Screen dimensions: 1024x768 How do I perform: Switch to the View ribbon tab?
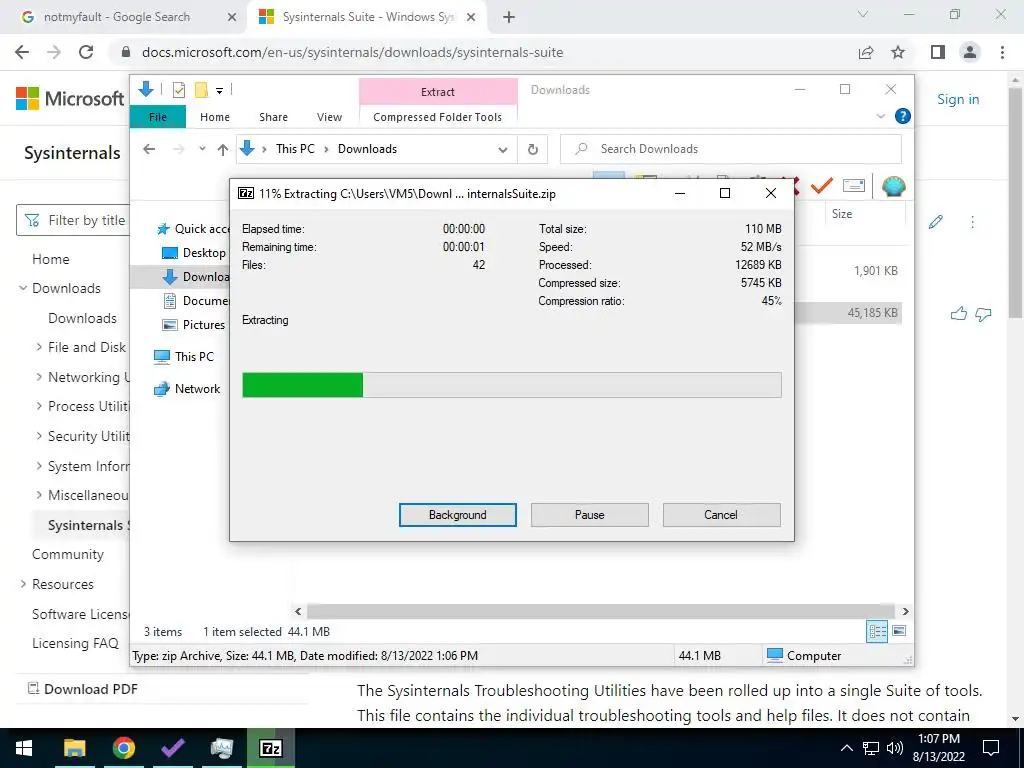(x=329, y=117)
